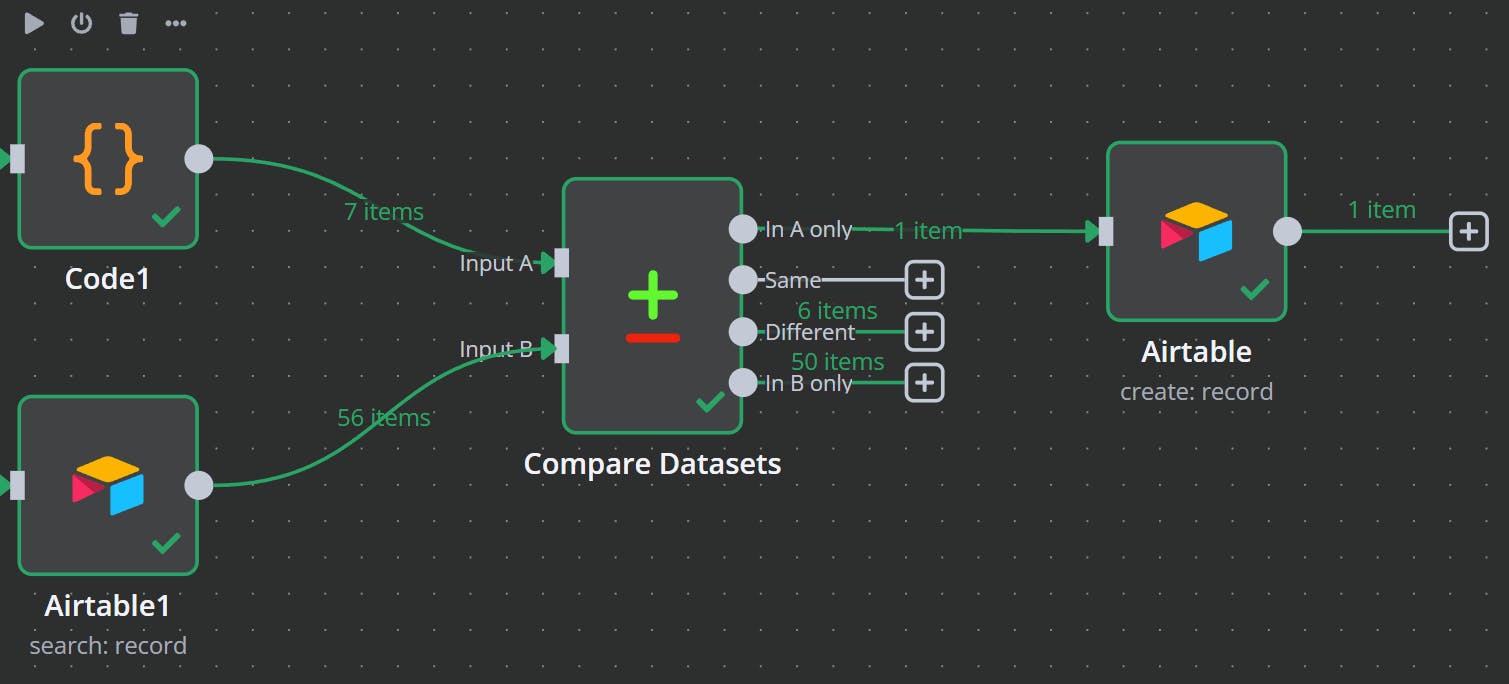Click the 'Code1' node title

107,278
